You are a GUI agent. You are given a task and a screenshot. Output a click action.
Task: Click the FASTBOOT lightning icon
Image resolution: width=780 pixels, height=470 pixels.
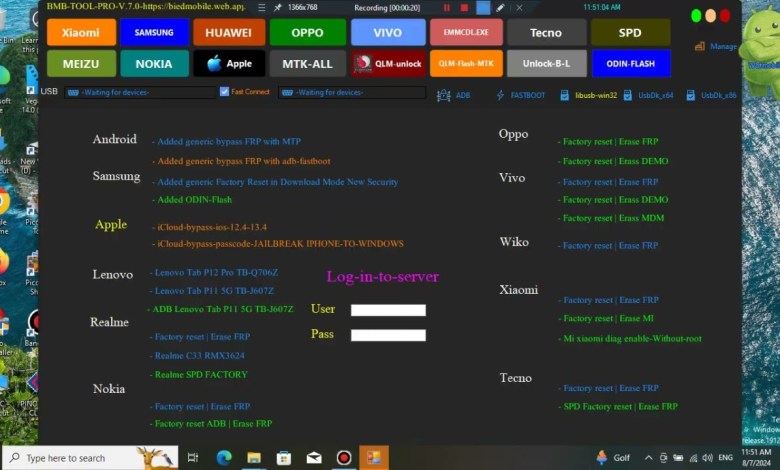point(500,95)
